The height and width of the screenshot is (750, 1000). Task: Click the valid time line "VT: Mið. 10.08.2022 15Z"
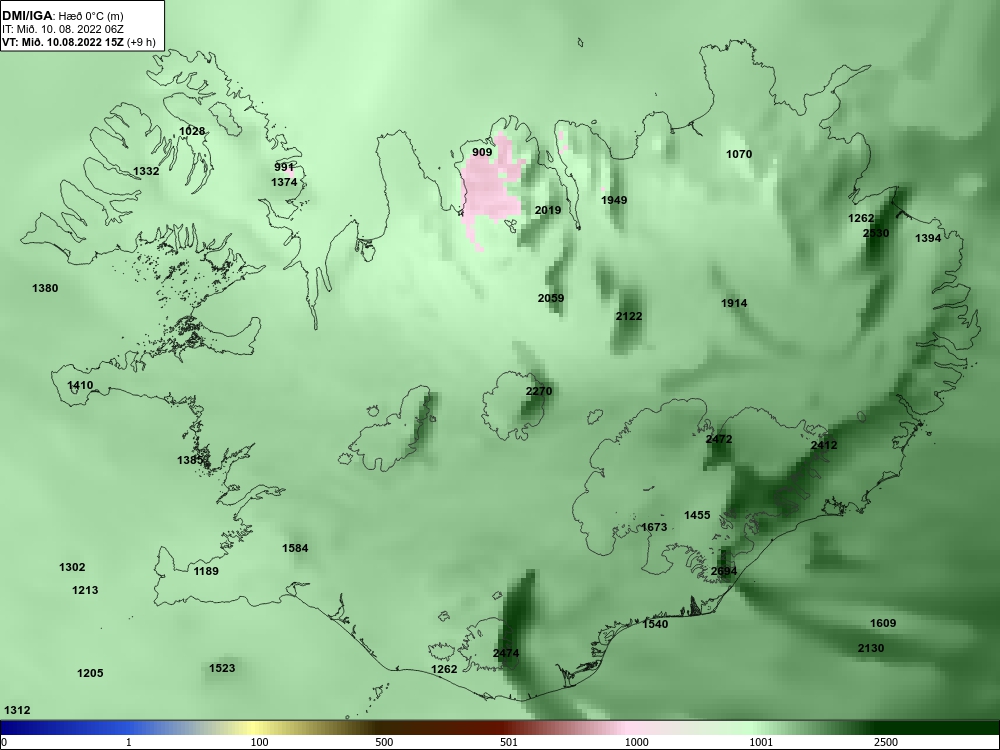(64, 42)
